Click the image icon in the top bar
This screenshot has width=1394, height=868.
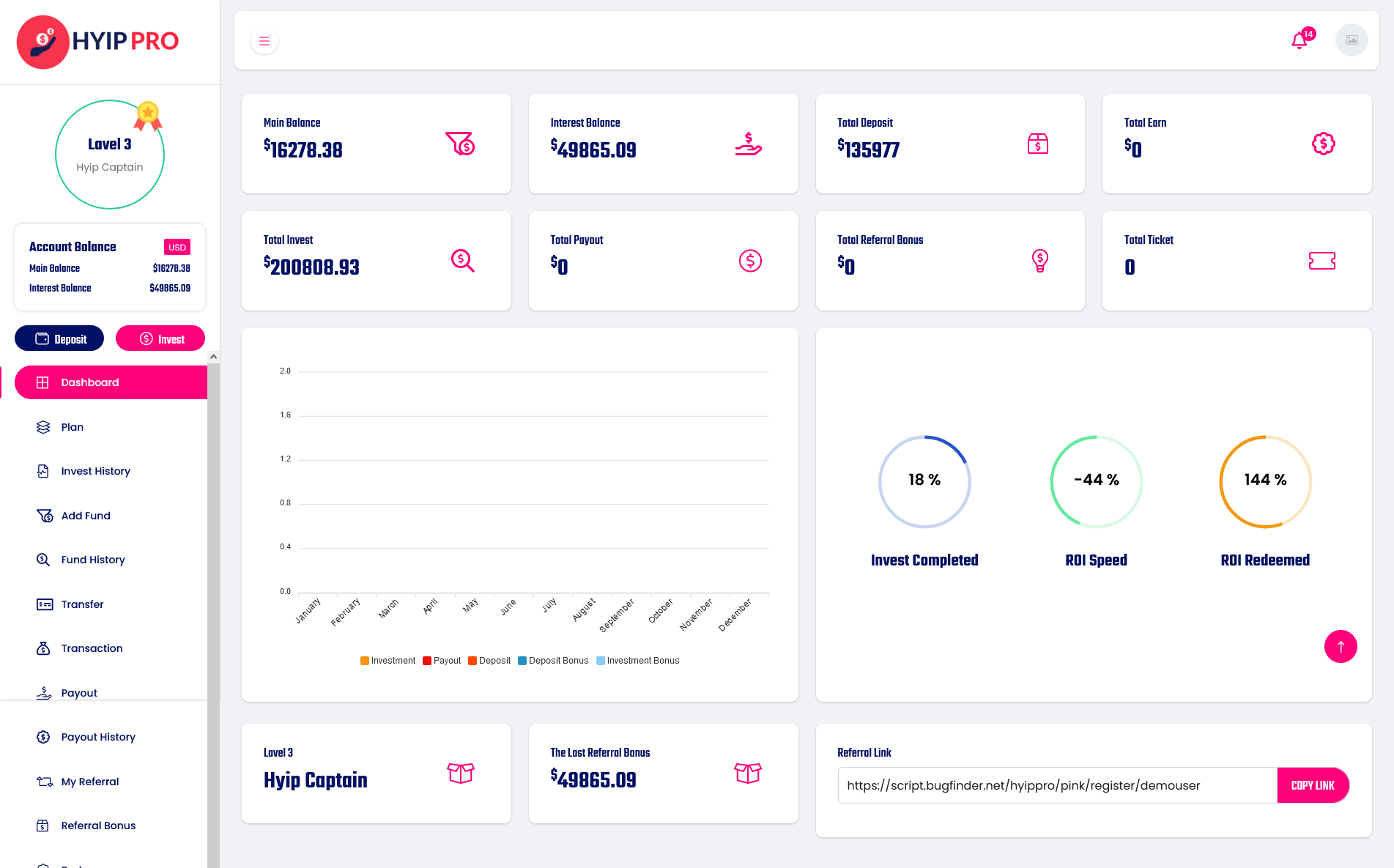(1351, 40)
